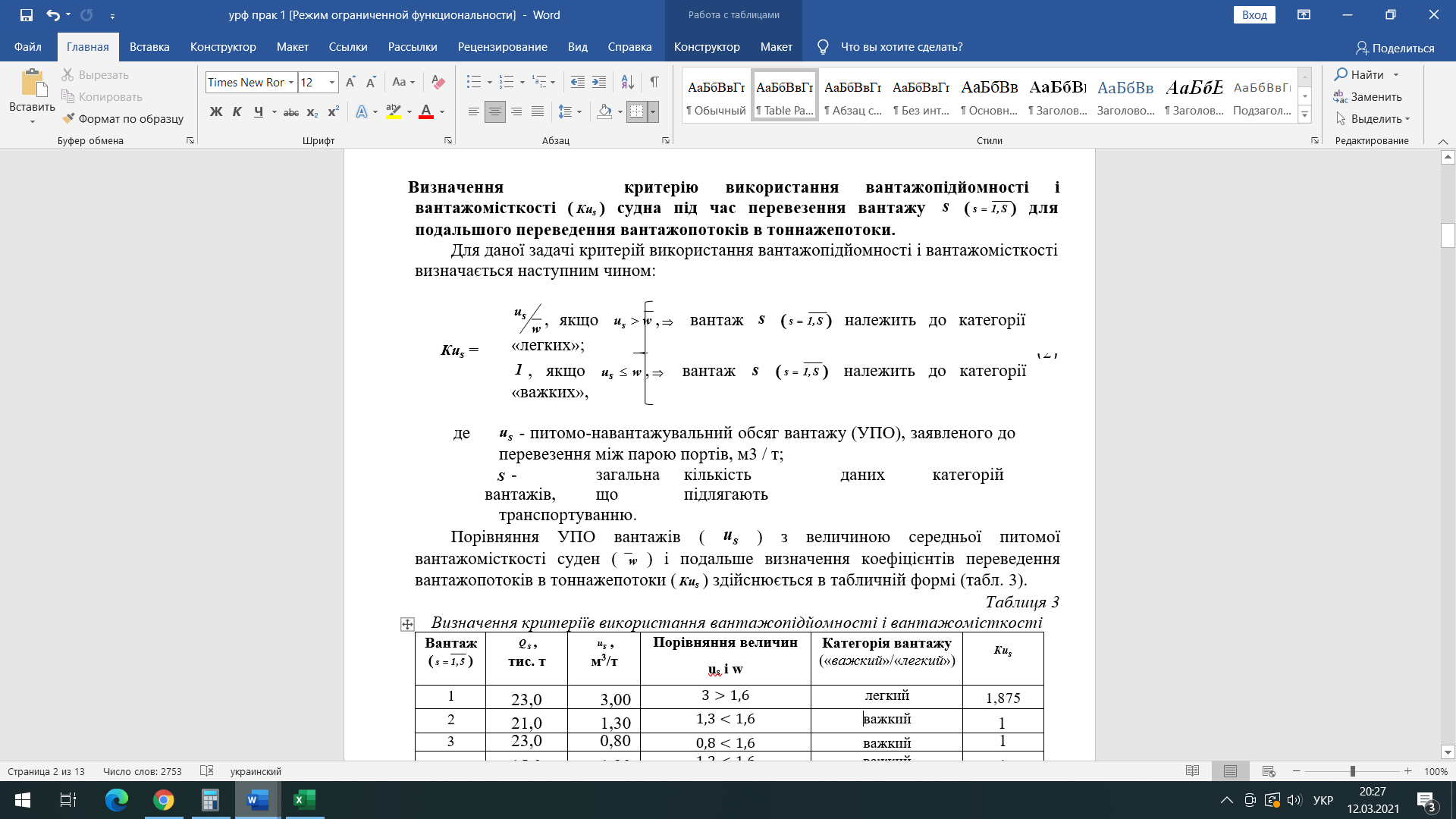Screen dimensions: 1456x819
Task: Switch to the Вставка tab
Action: click(x=149, y=47)
